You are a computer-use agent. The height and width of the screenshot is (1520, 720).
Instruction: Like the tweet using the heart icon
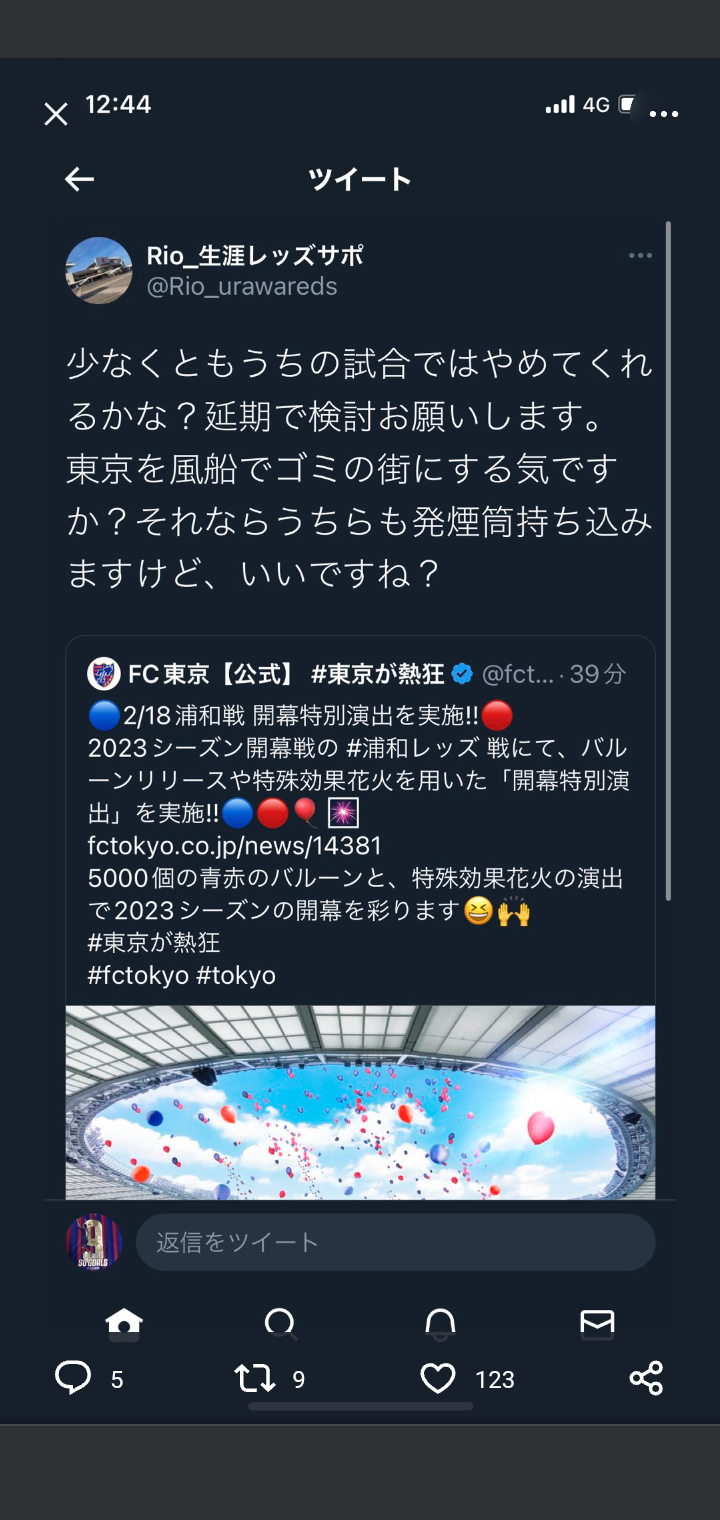(438, 1379)
